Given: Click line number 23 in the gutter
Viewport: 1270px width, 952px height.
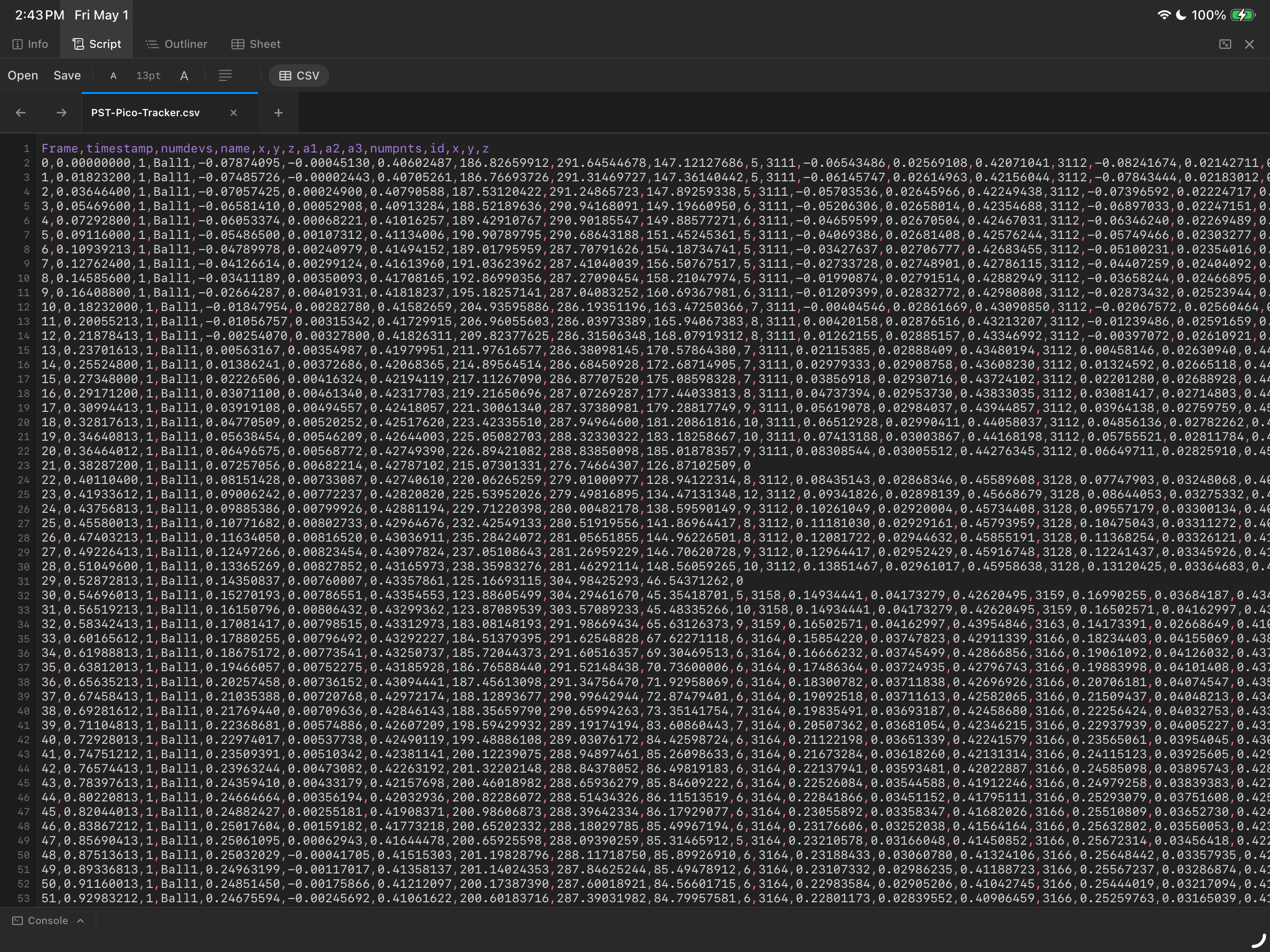Looking at the screenshot, I should tap(24, 466).
